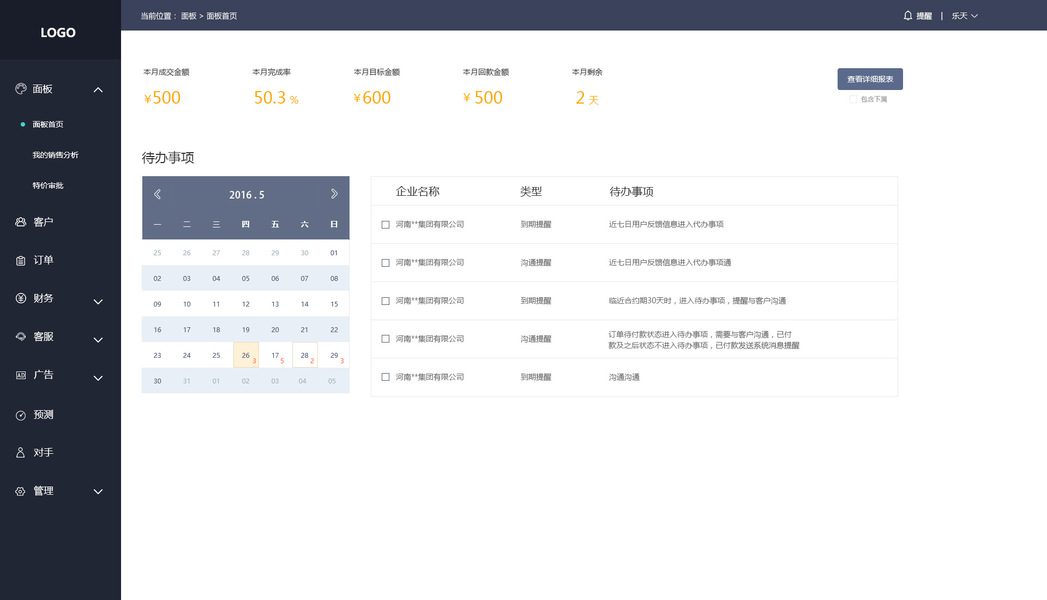1047x600 pixels.
Task: Select date 17 with badge 5
Action: tap(275, 355)
